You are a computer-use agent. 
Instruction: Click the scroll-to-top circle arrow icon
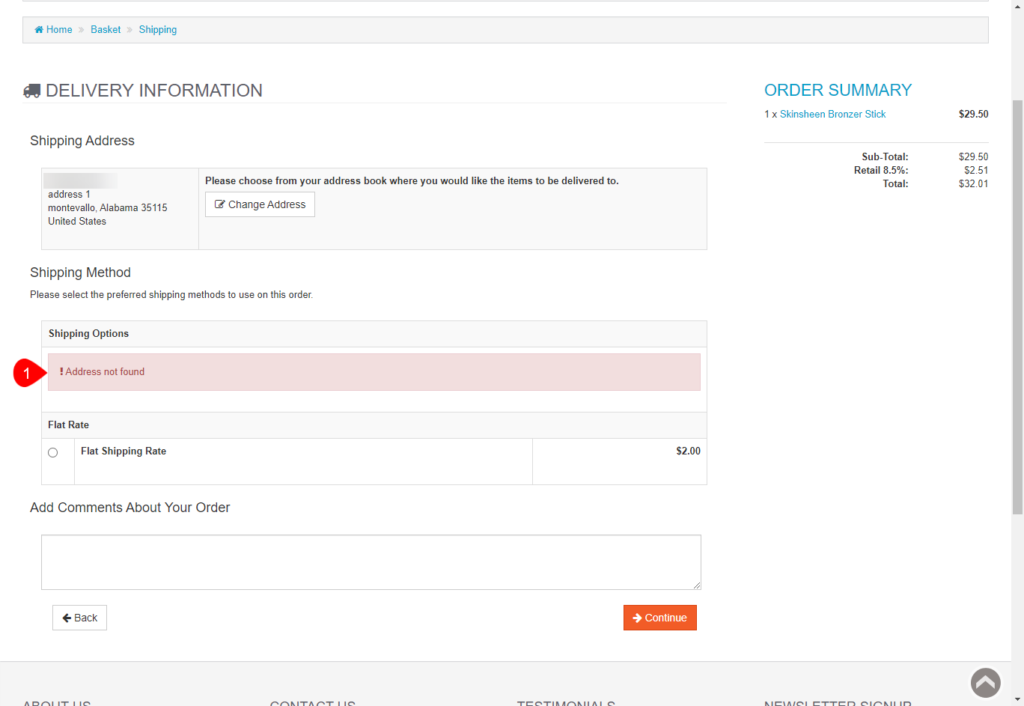[x=985, y=682]
